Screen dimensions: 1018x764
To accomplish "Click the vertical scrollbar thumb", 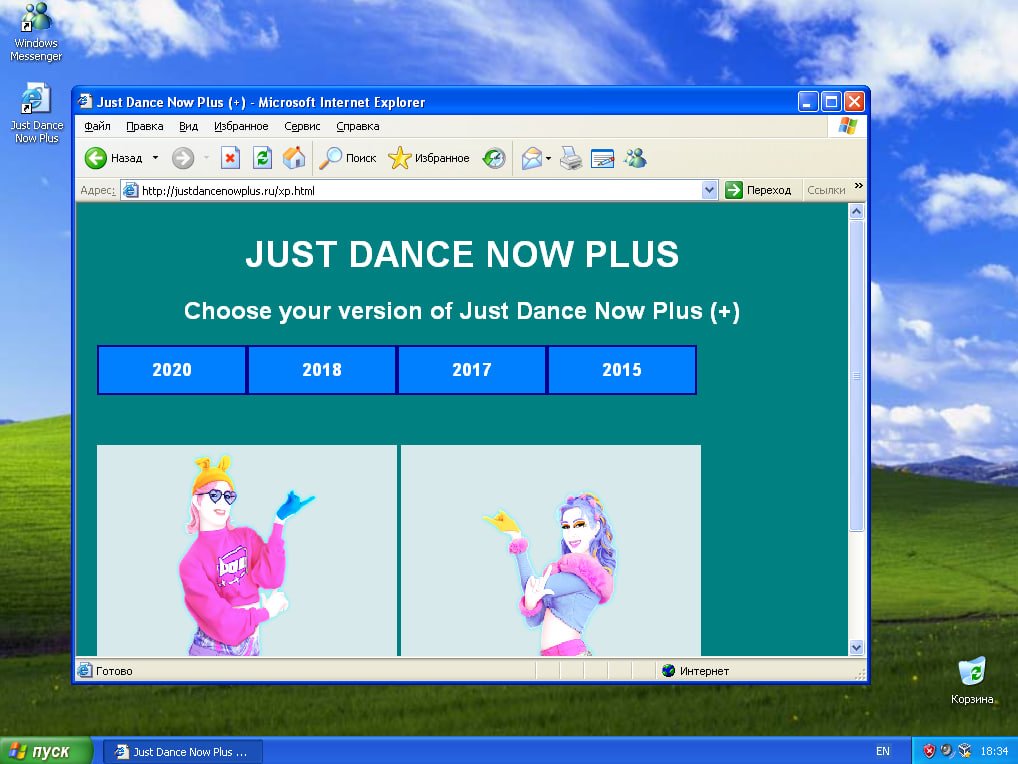I will (856, 376).
